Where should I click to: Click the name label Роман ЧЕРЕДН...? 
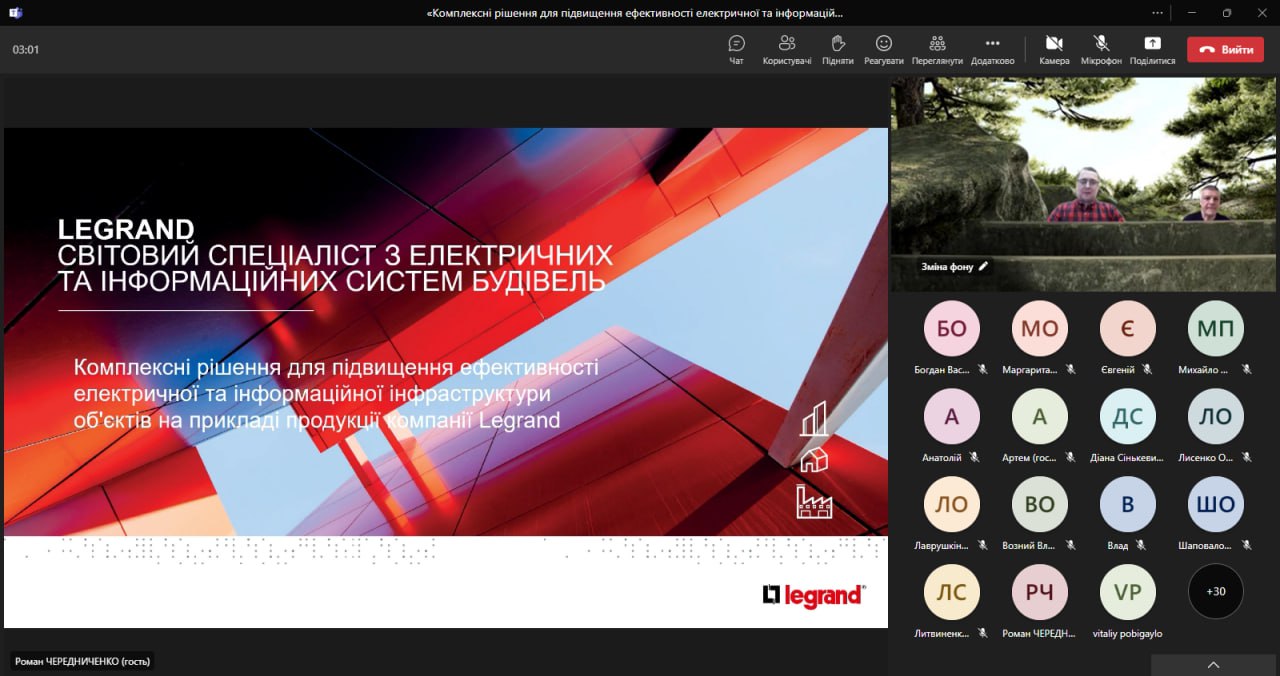(x=1038, y=633)
